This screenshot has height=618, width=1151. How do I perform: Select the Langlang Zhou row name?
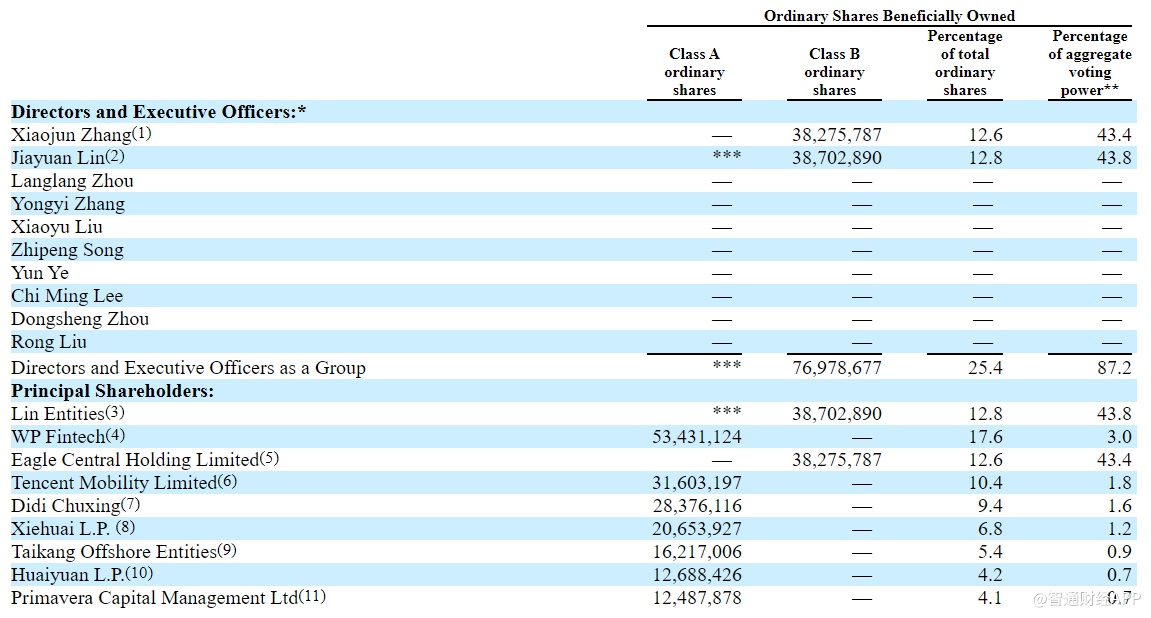click(72, 181)
